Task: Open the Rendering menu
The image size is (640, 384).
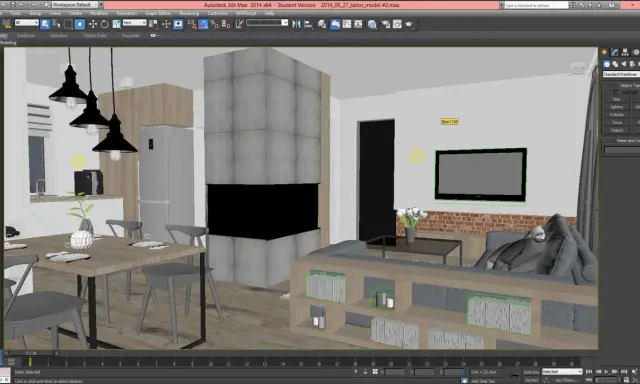Action: pyautogui.click(x=189, y=13)
